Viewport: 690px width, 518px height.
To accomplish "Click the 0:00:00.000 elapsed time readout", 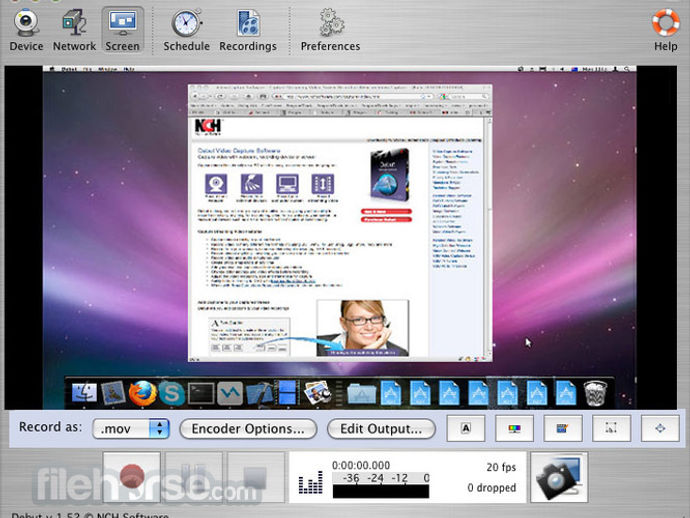I will pyautogui.click(x=361, y=465).
